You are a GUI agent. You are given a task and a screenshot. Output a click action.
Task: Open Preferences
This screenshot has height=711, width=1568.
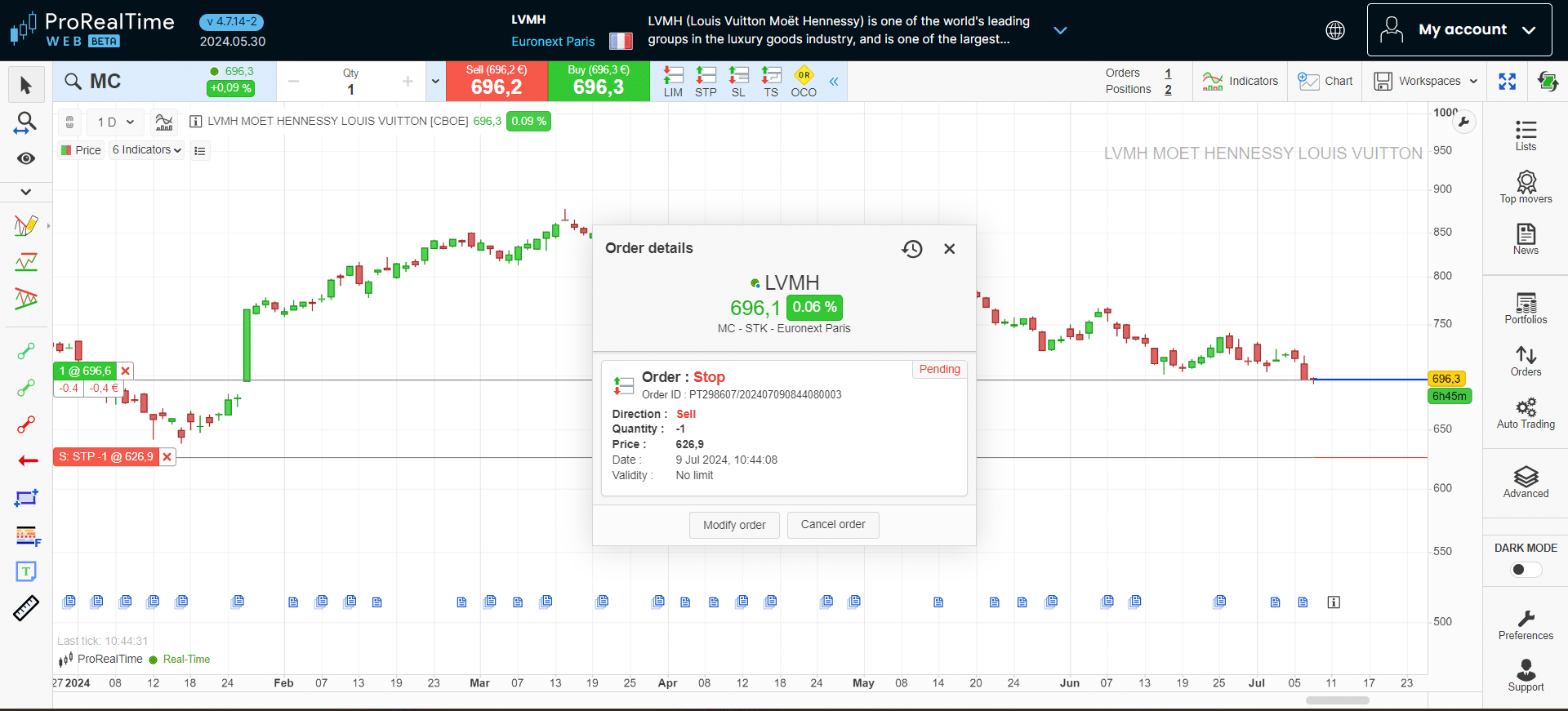click(x=1526, y=624)
